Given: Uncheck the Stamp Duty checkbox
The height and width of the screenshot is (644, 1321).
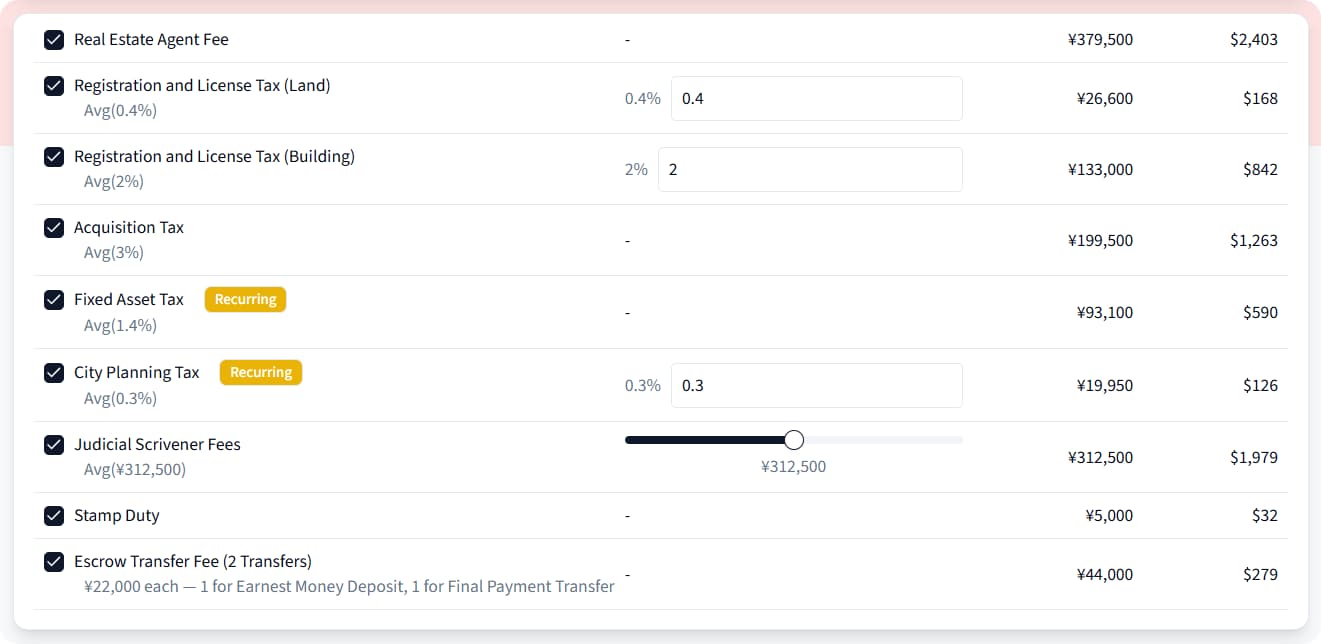Looking at the screenshot, I should pos(54,516).
